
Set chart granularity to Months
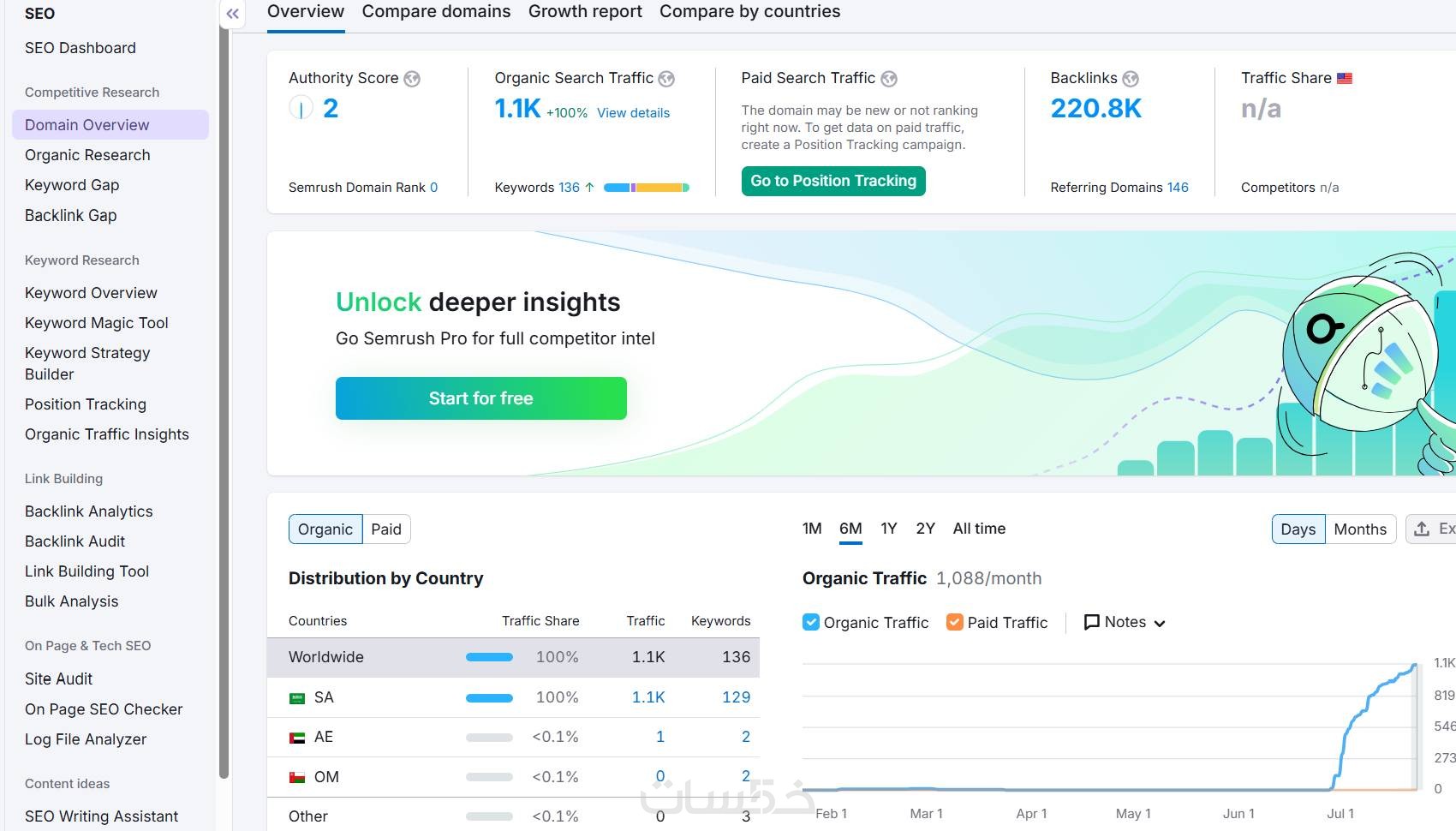(1361, 529)
